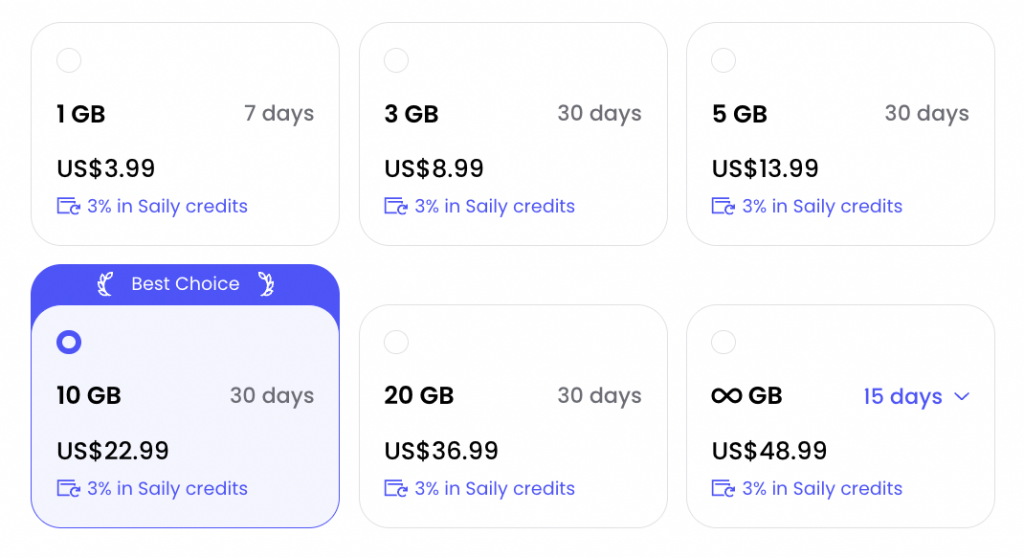Choose the 10 GB radio button
1024x557 pixels.
[x=69, y=342]
